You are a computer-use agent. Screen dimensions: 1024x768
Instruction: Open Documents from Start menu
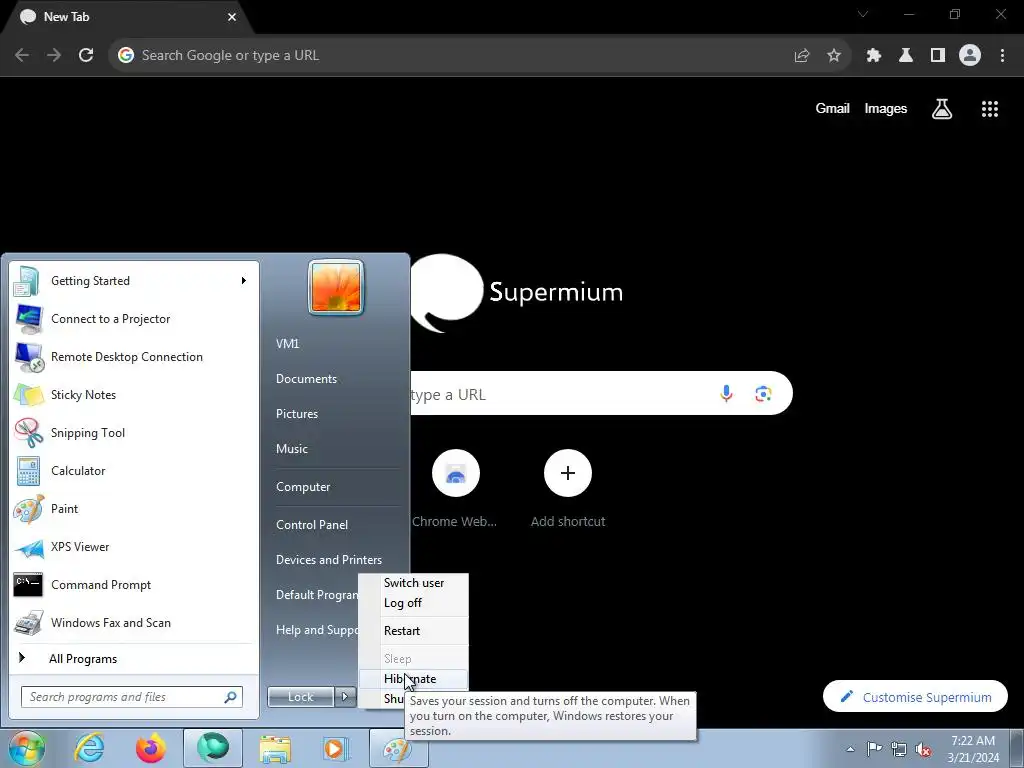[x=306, y=379]
